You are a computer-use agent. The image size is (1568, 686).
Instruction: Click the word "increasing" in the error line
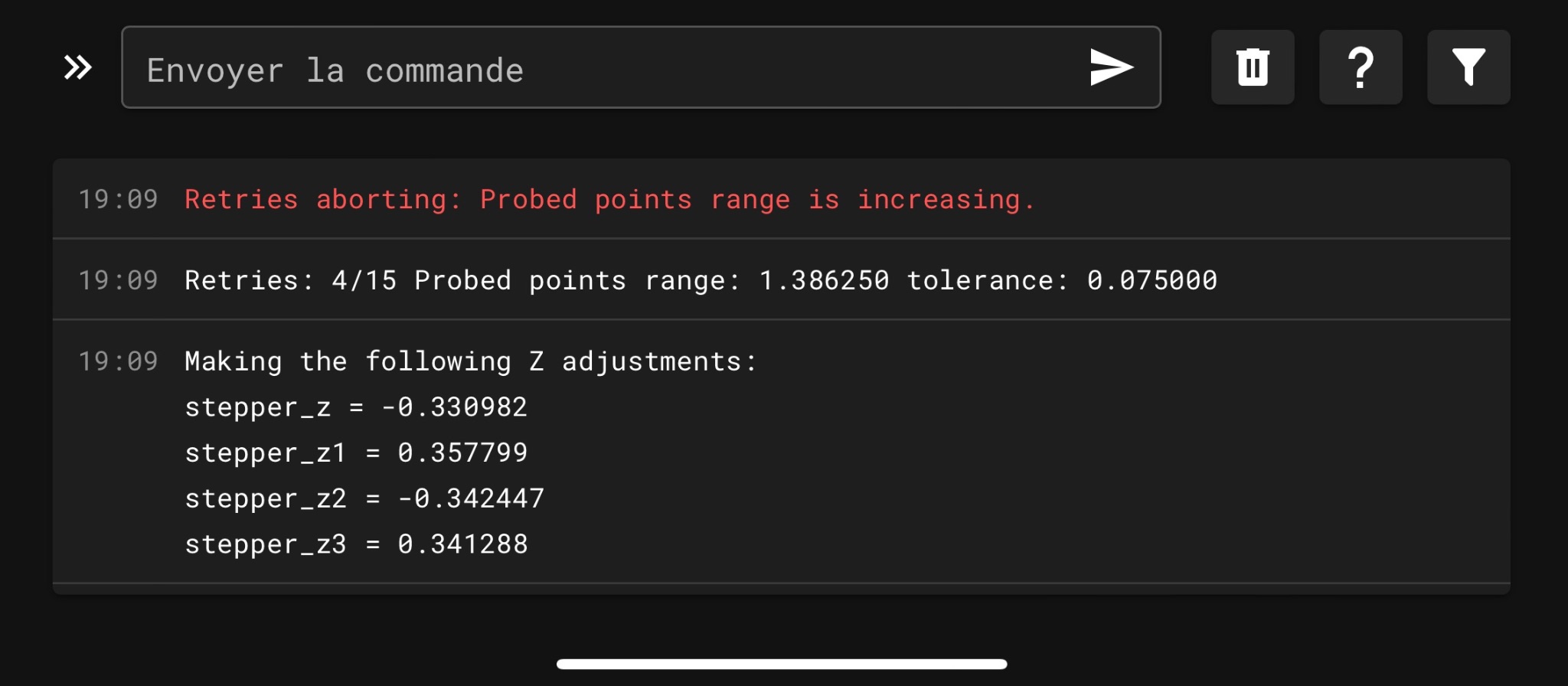pyautogui.click(x=939, y=201)
